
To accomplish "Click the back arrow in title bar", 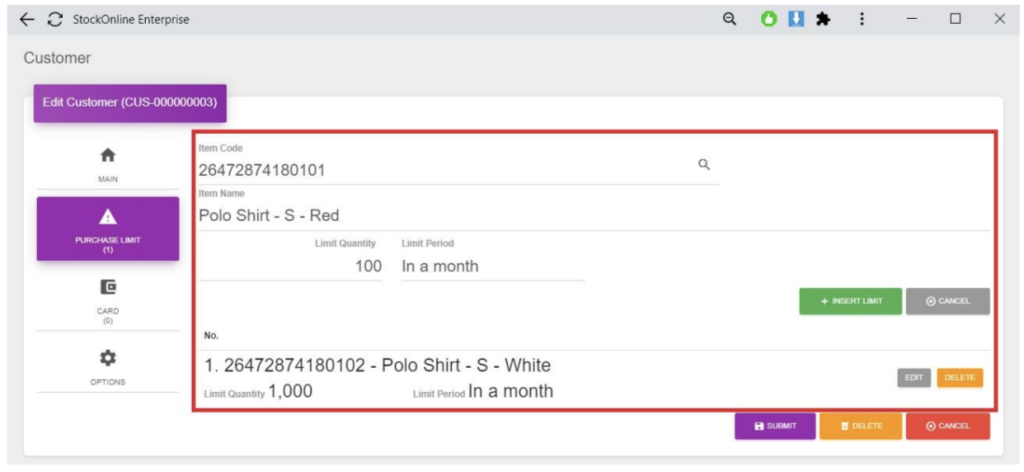I will [27, 19].
